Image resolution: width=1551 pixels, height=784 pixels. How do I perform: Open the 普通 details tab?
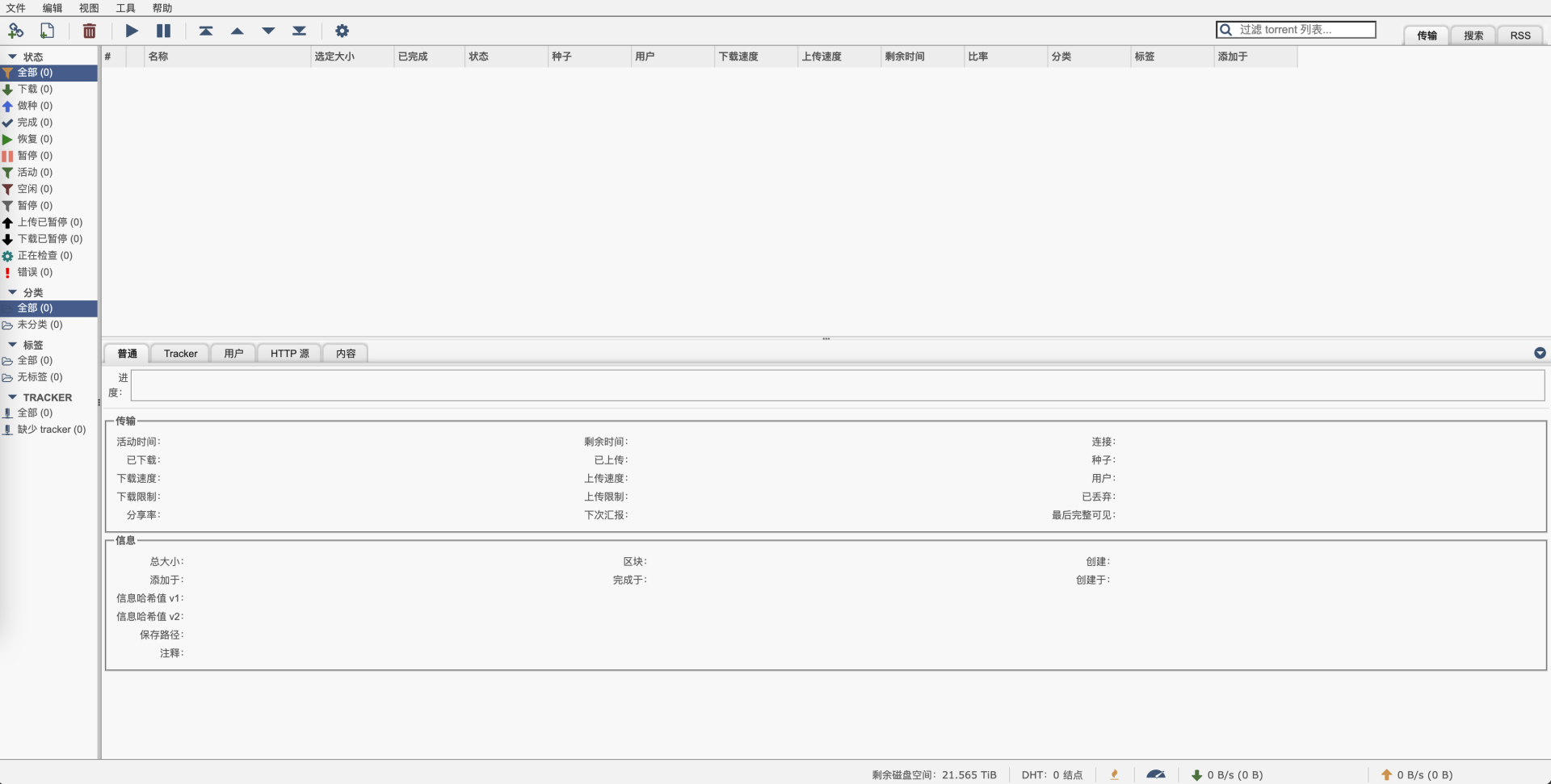pyautogui.click(x=127, y=354)
